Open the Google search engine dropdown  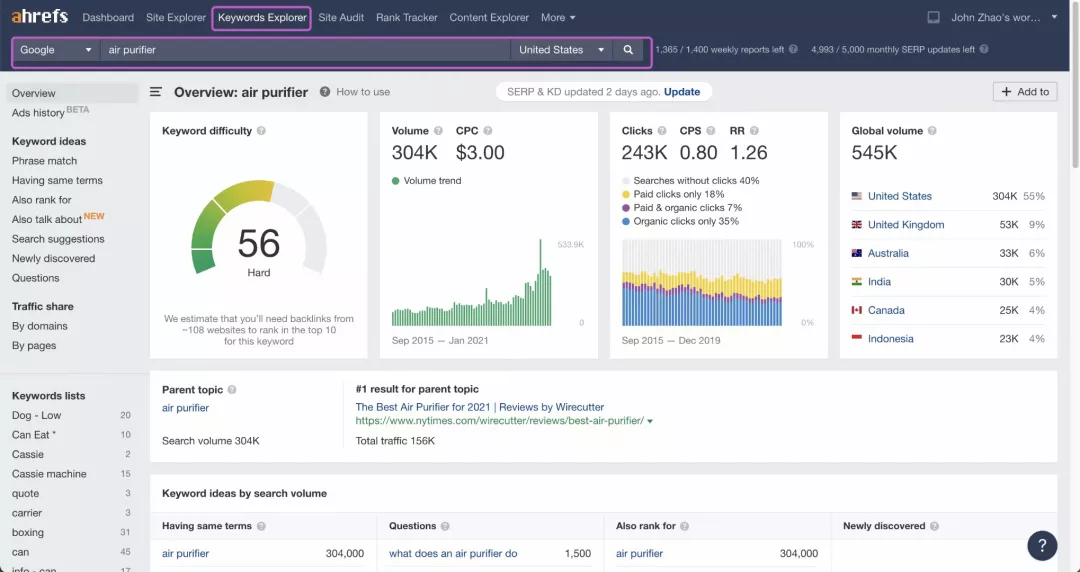(56, 50)
